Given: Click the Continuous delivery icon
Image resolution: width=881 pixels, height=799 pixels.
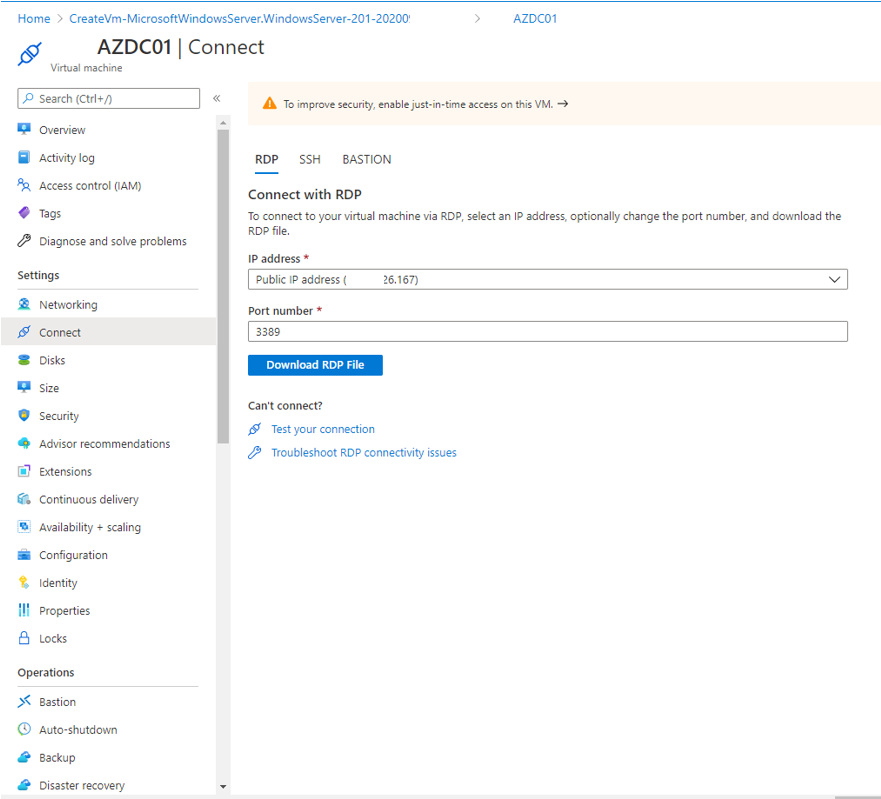Looking at the screenshot, I should tap(24, 498).
